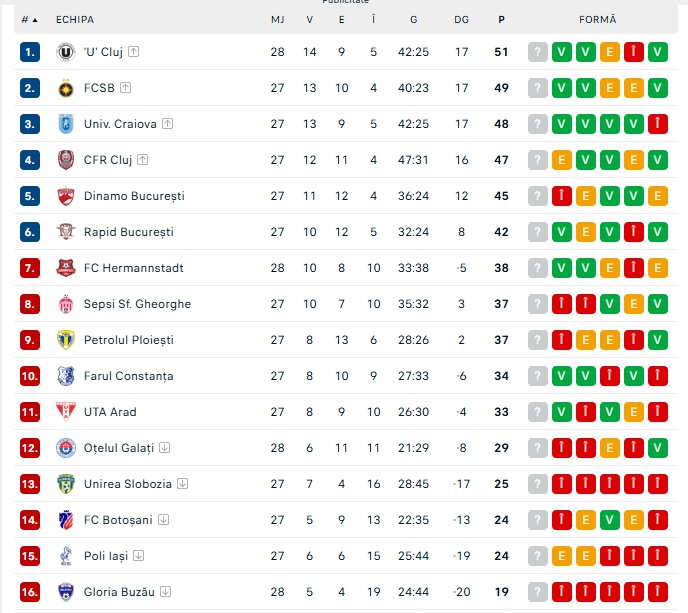Sort standings by the P points column

coord(501,19)
